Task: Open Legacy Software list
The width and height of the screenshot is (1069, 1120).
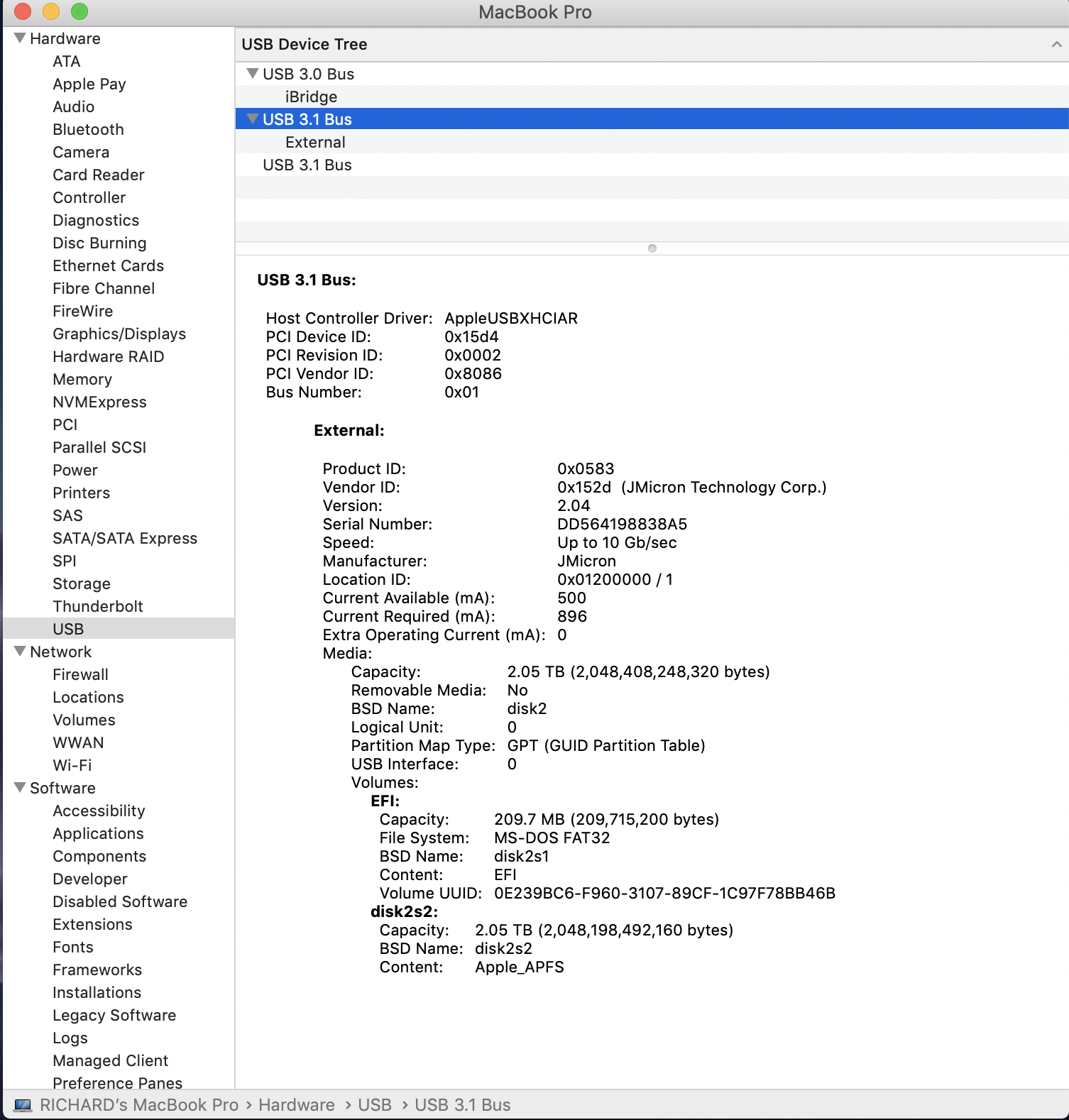Action: coord(114,1015)
